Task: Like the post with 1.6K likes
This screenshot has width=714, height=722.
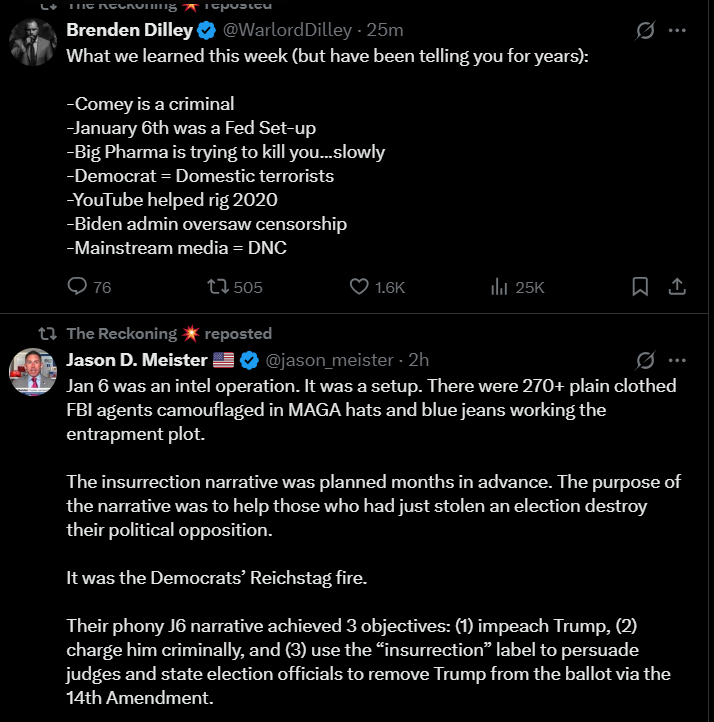Action: (x=377, y=287)
